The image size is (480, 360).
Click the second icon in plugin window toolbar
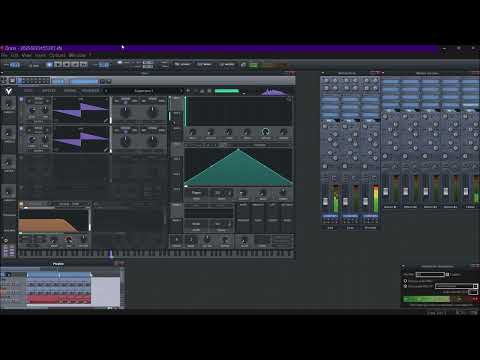pyautogui.click(x=12, y=80)
